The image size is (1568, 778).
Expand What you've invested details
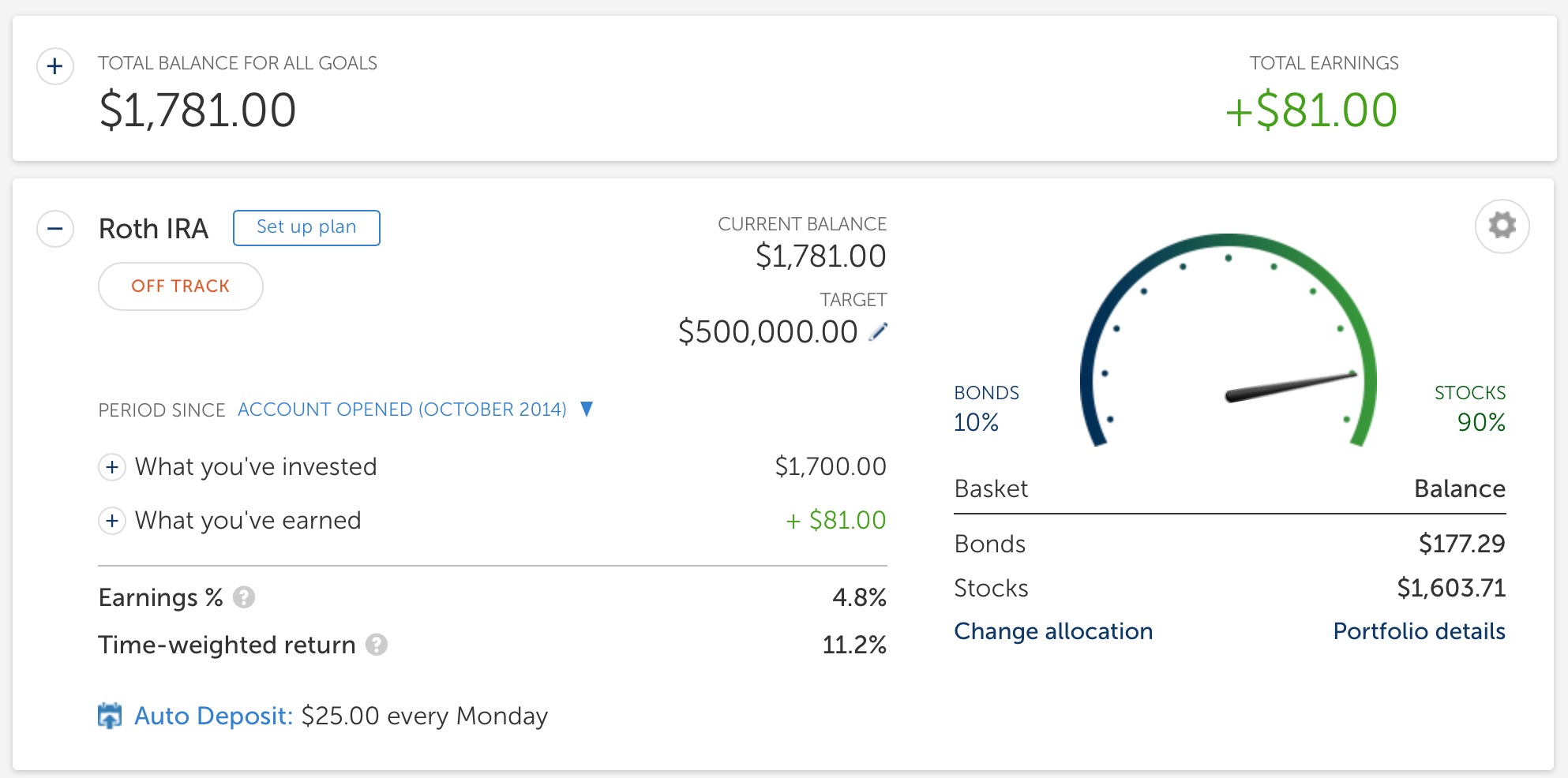(112, 467)
